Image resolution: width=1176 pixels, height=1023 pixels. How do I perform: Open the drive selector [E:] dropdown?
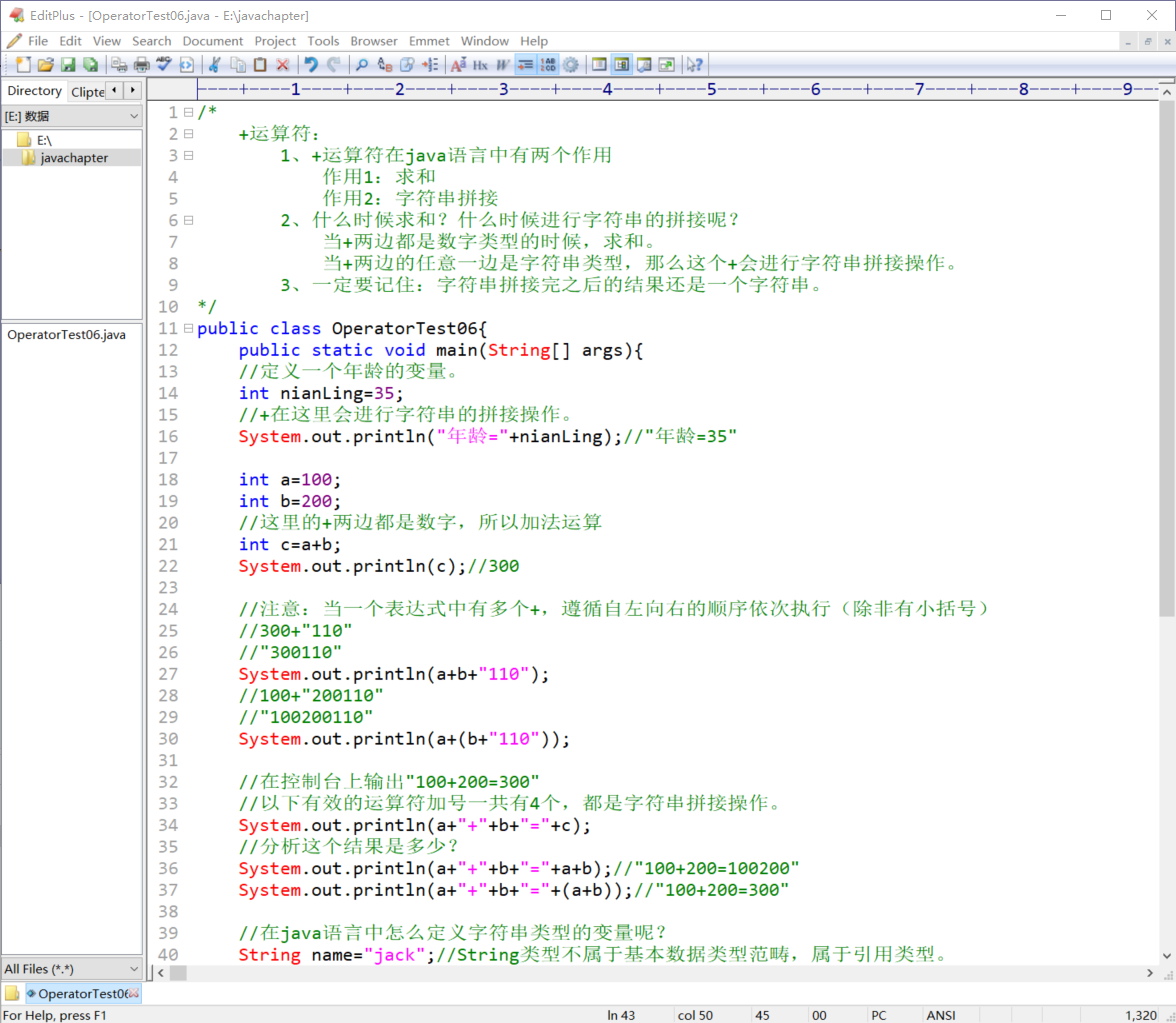tap(71, 116)
